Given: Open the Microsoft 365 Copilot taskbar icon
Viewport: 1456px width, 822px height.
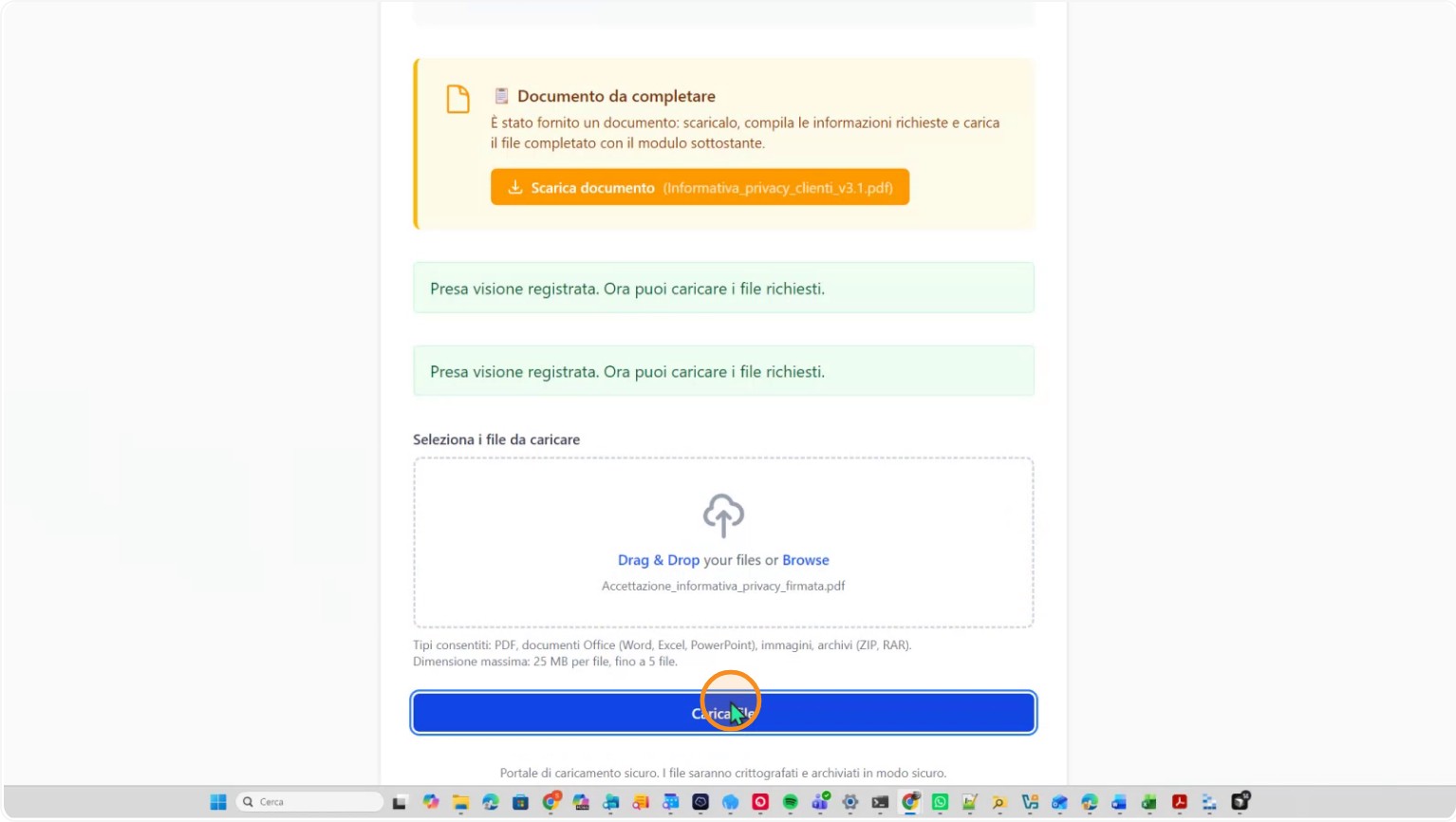Looking at the screenshot, I should pyautogui.click(x=581, y=802).
